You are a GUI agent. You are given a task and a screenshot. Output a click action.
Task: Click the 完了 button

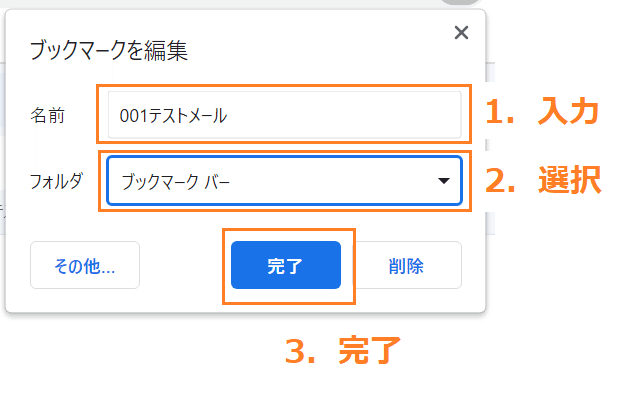(x=286, y=265)
